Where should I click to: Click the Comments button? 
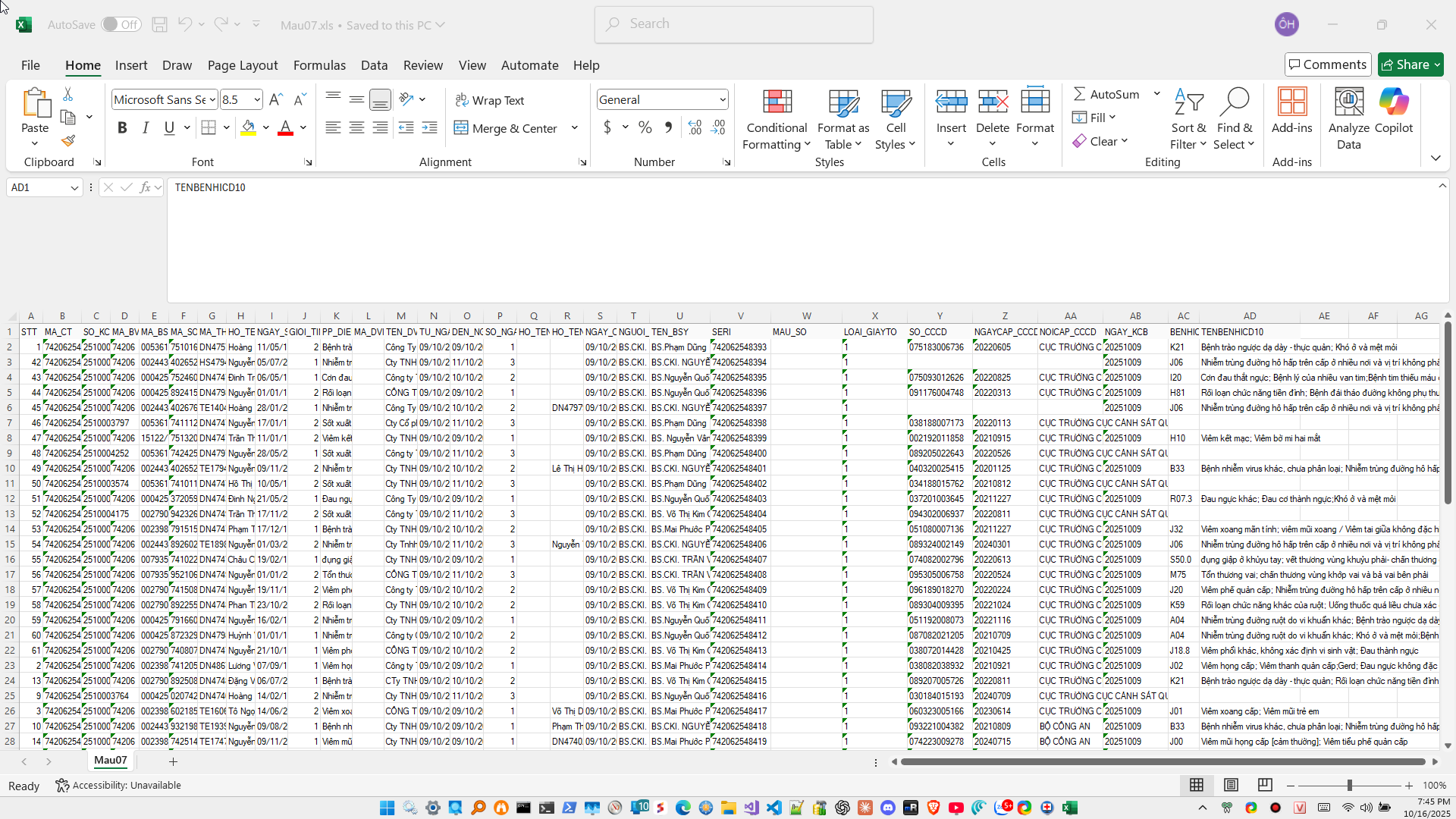click(1327, 64)
